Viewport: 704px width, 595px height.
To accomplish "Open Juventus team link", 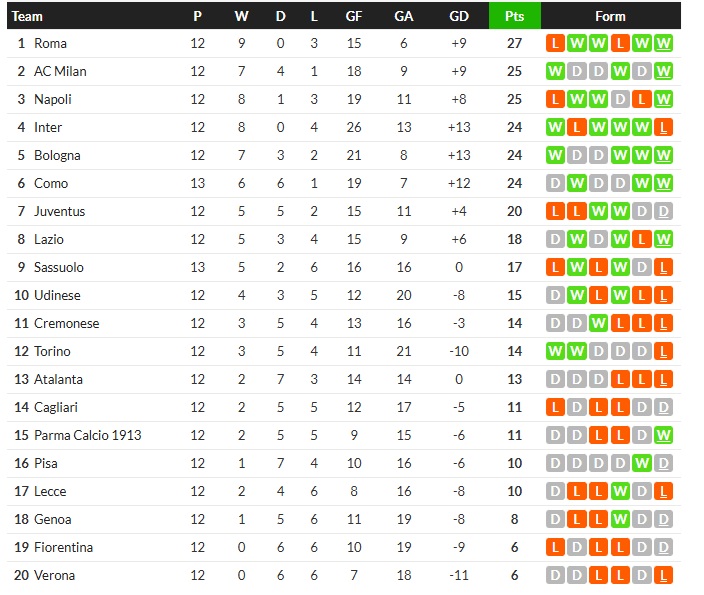I will [60, 211].
